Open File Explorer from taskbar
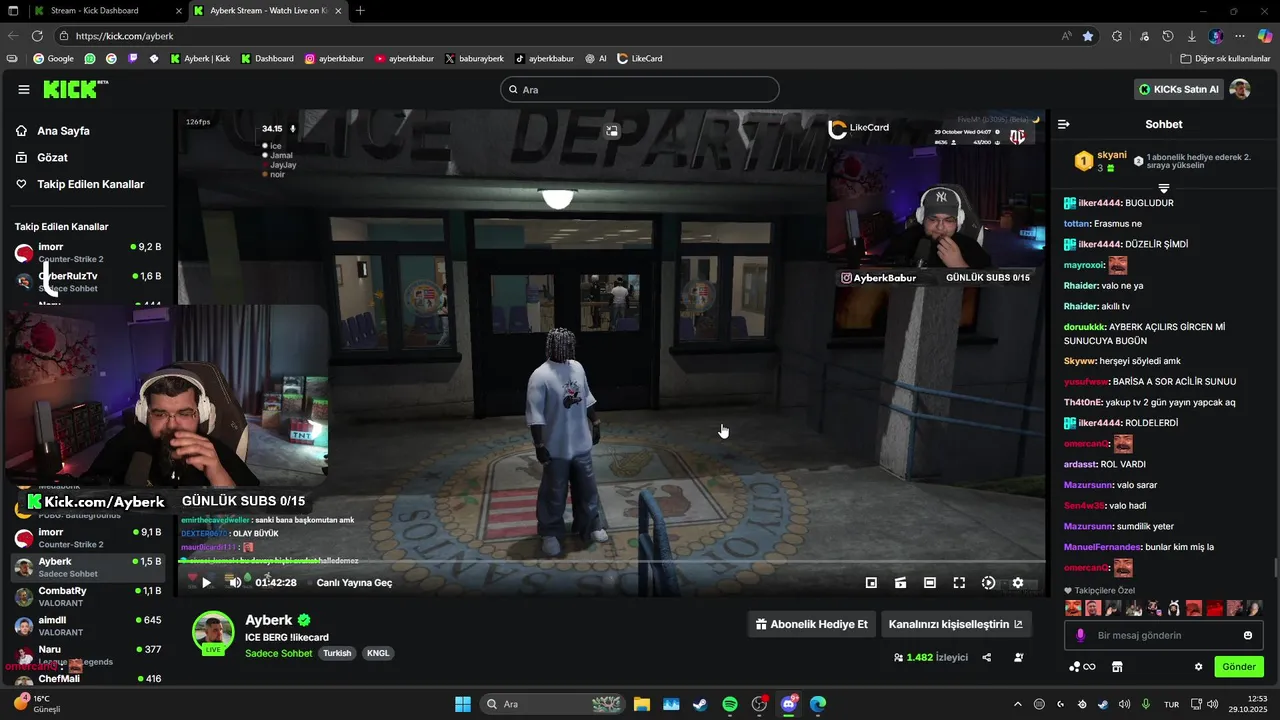The image size is (1280, 720). pos(641,704)
